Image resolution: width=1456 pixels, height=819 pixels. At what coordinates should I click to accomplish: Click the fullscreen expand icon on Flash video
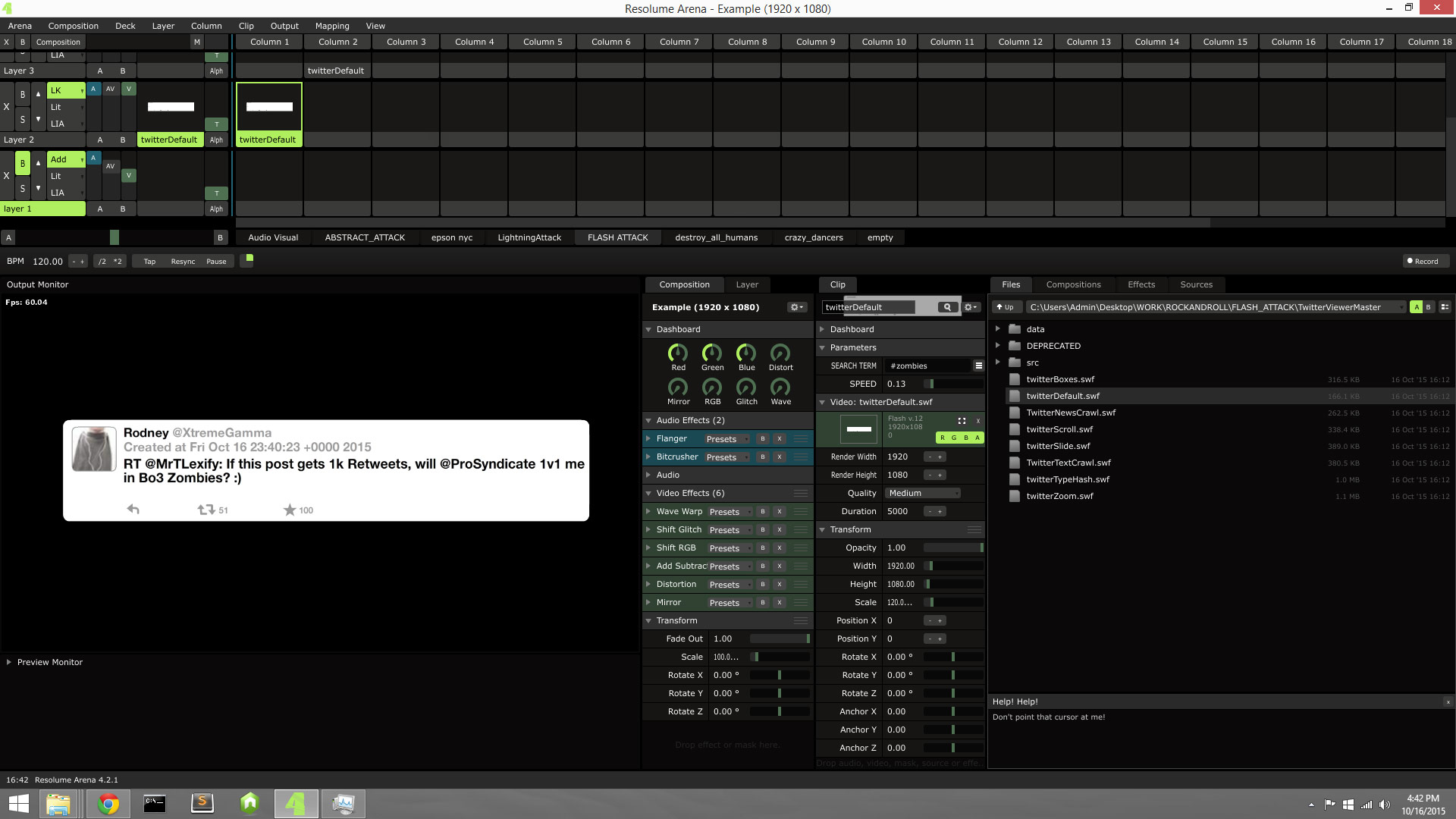[962, 420]
